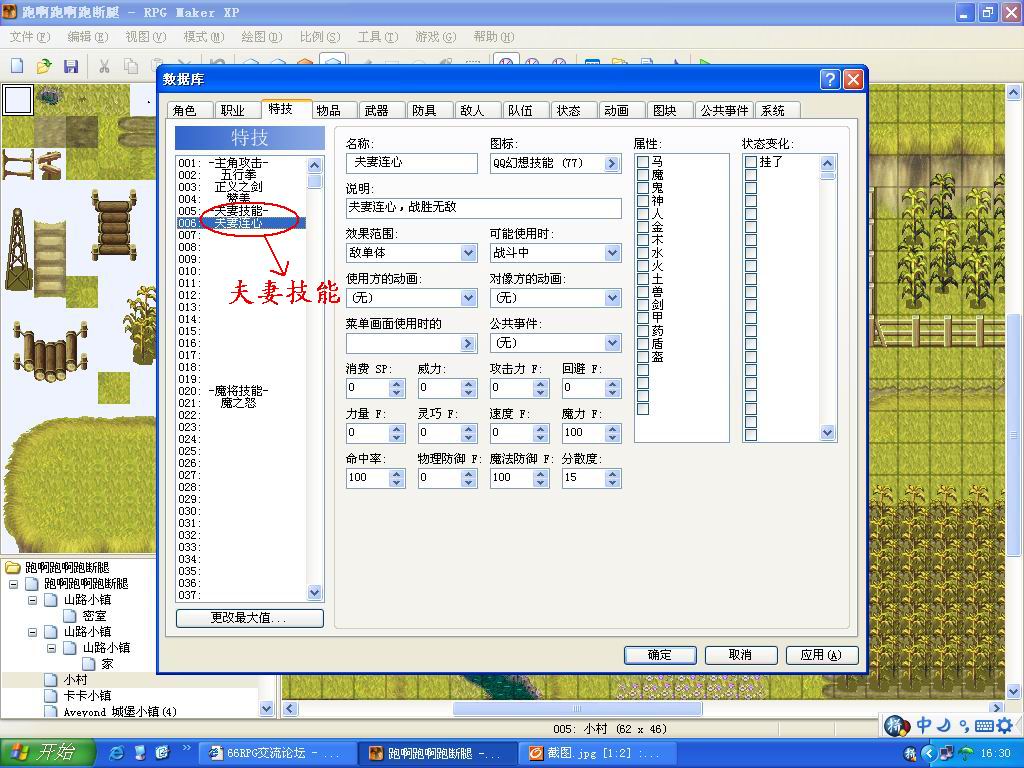Click the 说明 description input field
Screen dimensions: 1024x768
coord(483,208)
